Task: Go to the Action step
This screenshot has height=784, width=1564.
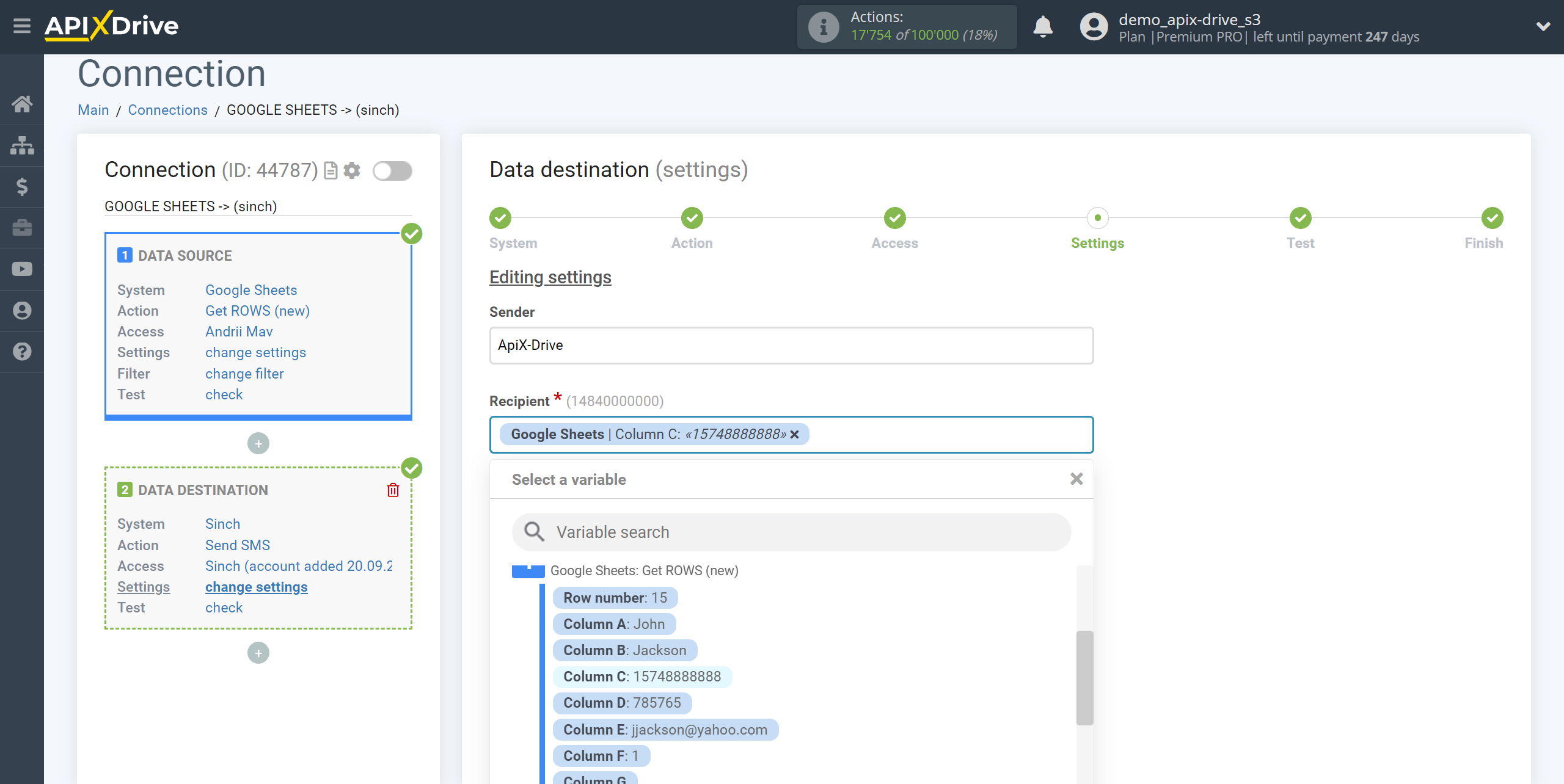Action: click(x=692, y=218)
